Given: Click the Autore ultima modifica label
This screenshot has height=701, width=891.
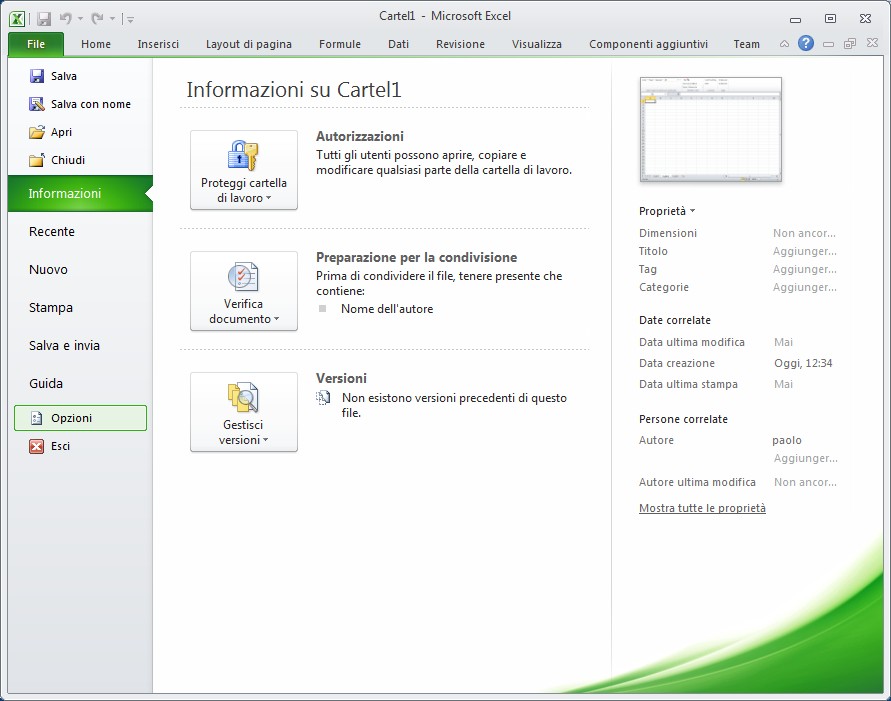Looking at the screenshot, I should pos(697,482).
